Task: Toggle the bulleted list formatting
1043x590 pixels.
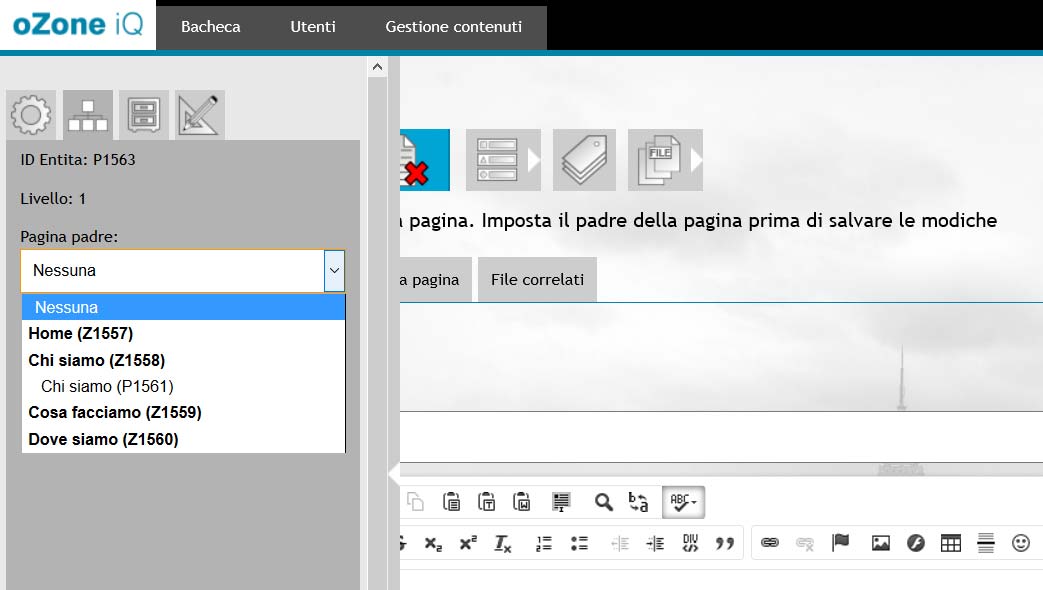Action: coord(579,542)
